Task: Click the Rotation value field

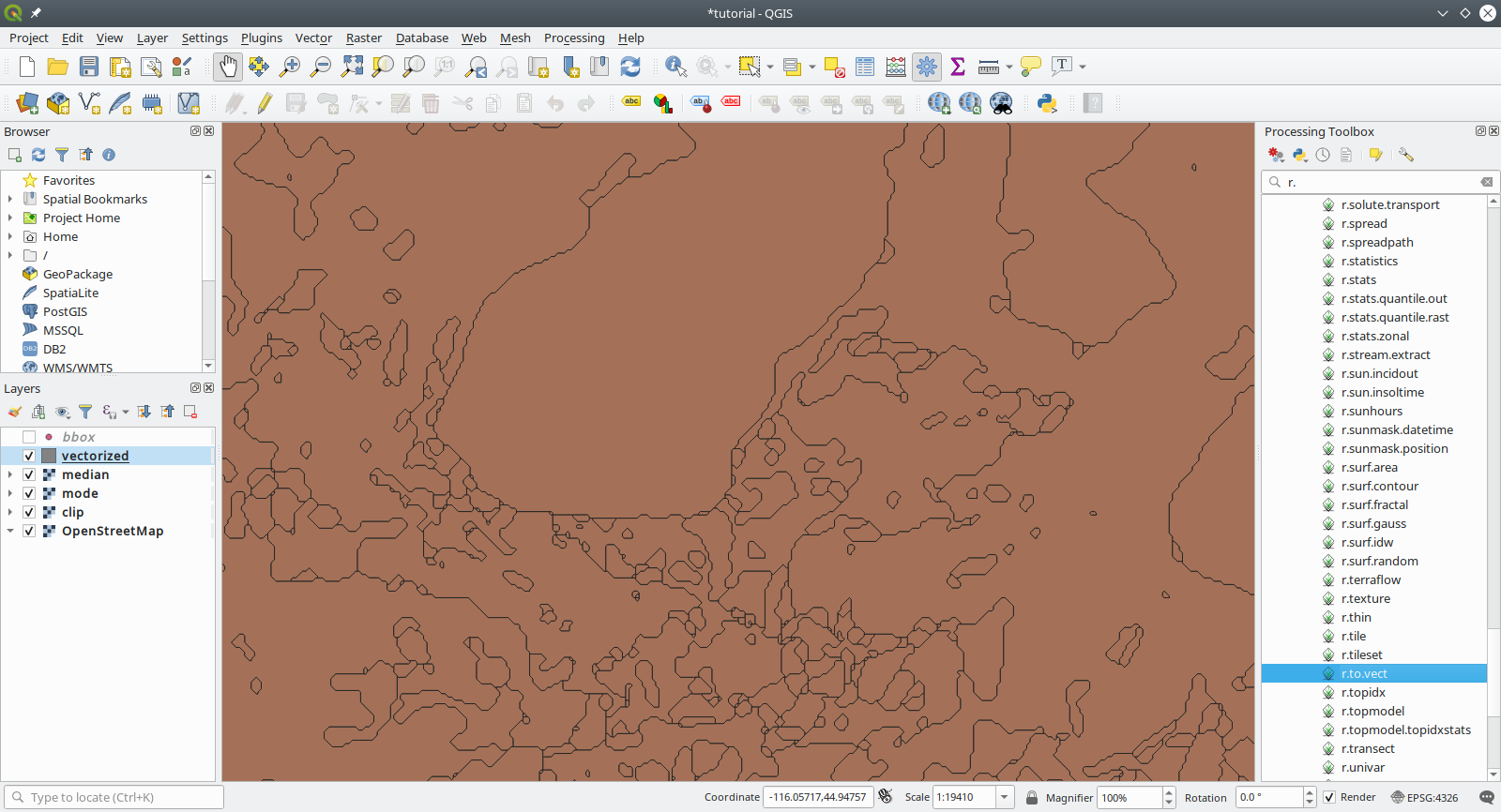Action: click(1269, 797)
